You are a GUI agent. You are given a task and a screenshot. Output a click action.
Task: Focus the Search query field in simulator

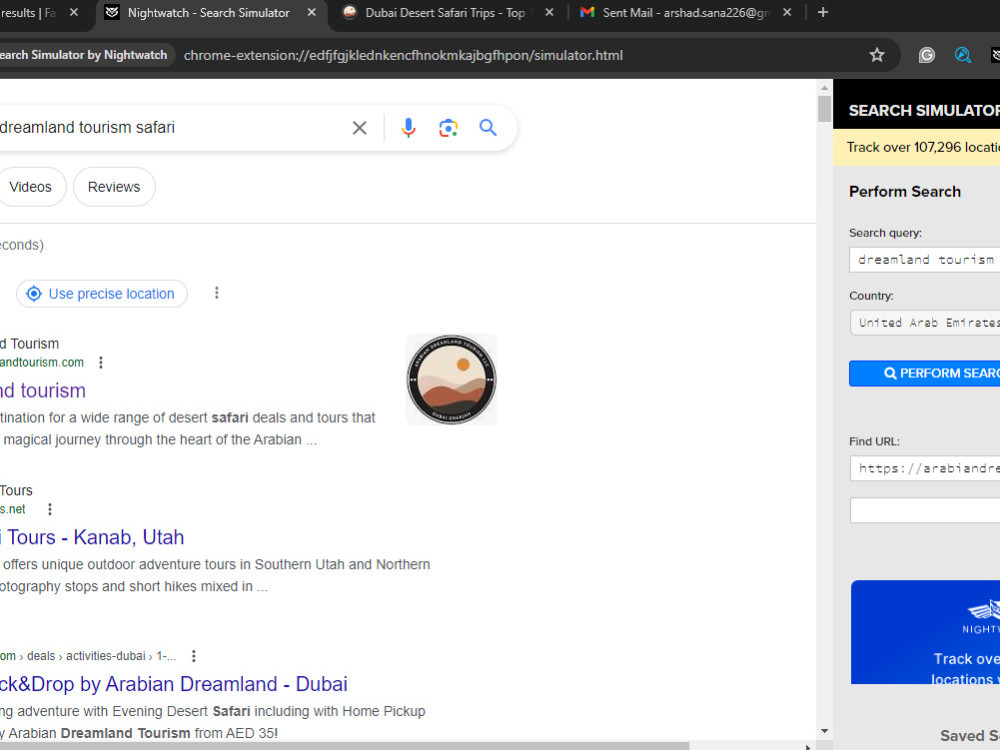click(924, 260)
